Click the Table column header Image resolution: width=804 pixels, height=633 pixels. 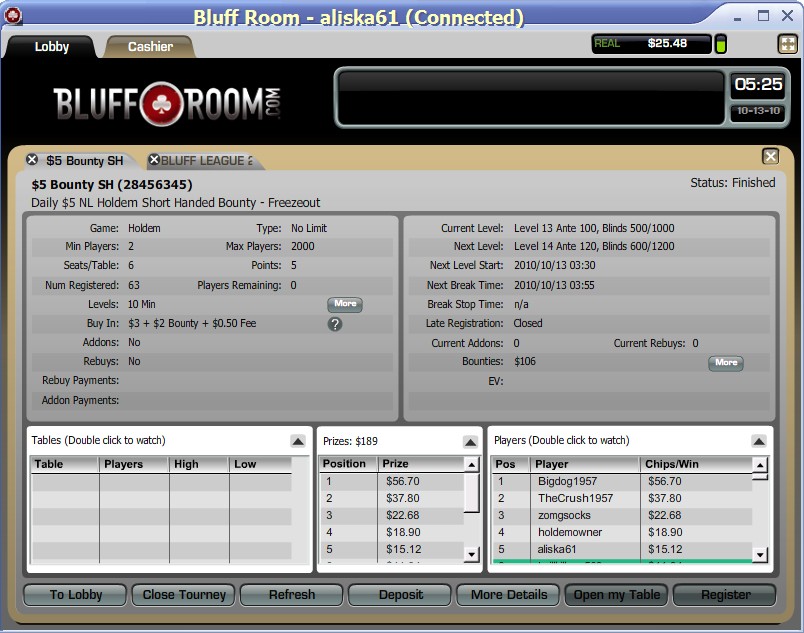[65, 464]
